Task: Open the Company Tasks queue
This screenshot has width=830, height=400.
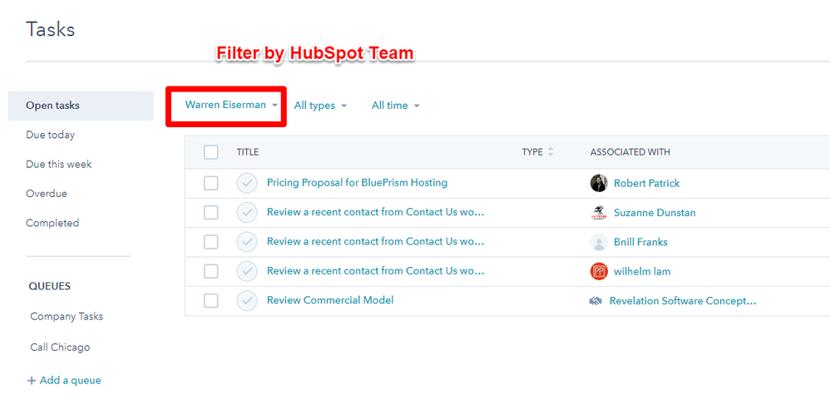Action: [x=67, y=316]
